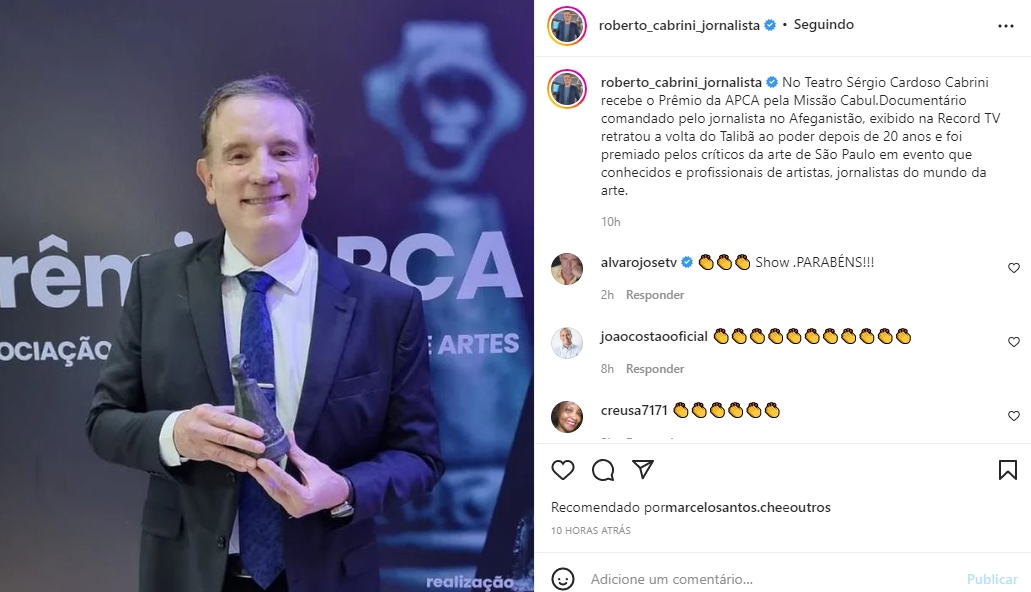Toggle the Seguindo follow status
The width and height of the screenshot is (1031, 592).
[823, 24]
